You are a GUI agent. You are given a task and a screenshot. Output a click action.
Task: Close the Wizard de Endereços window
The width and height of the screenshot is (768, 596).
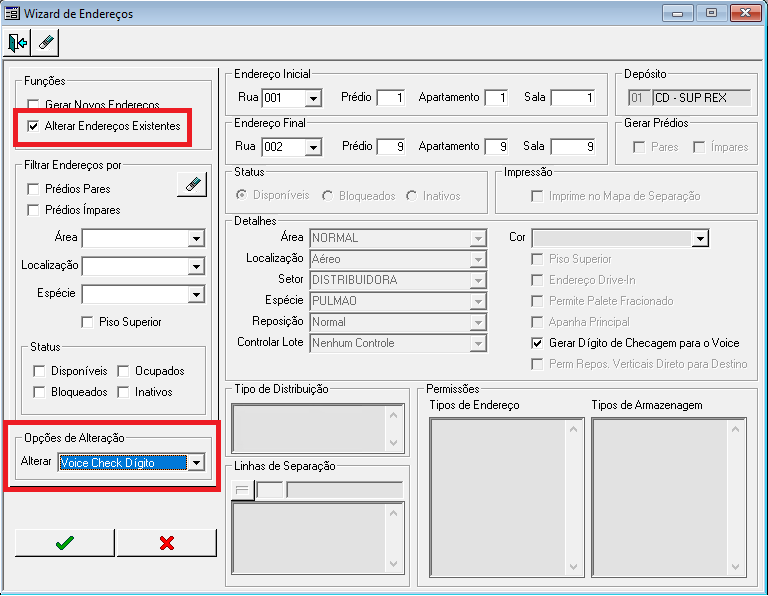click(x=745, y=13)
